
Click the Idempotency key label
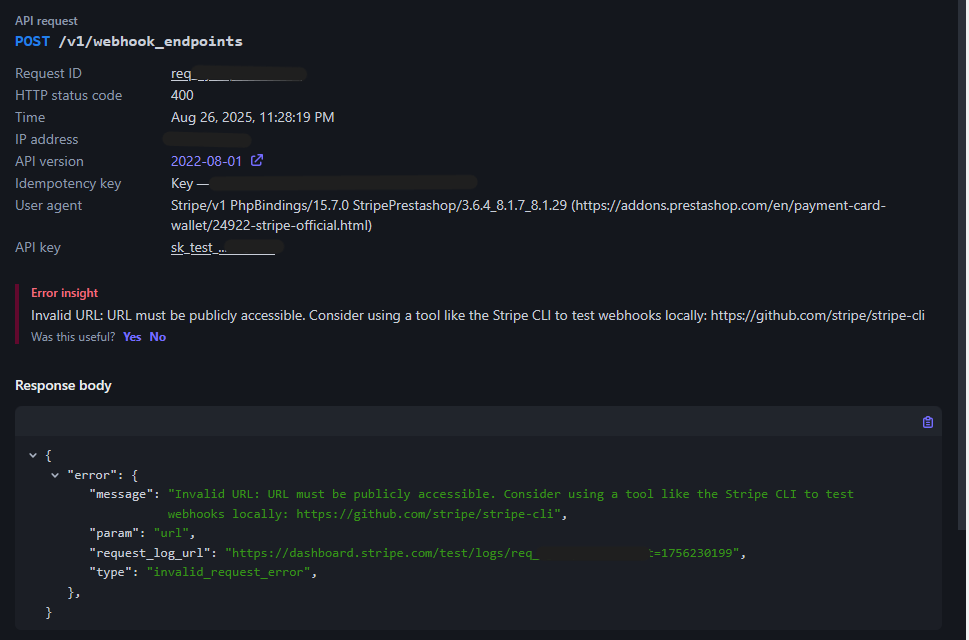pos(68,183)
